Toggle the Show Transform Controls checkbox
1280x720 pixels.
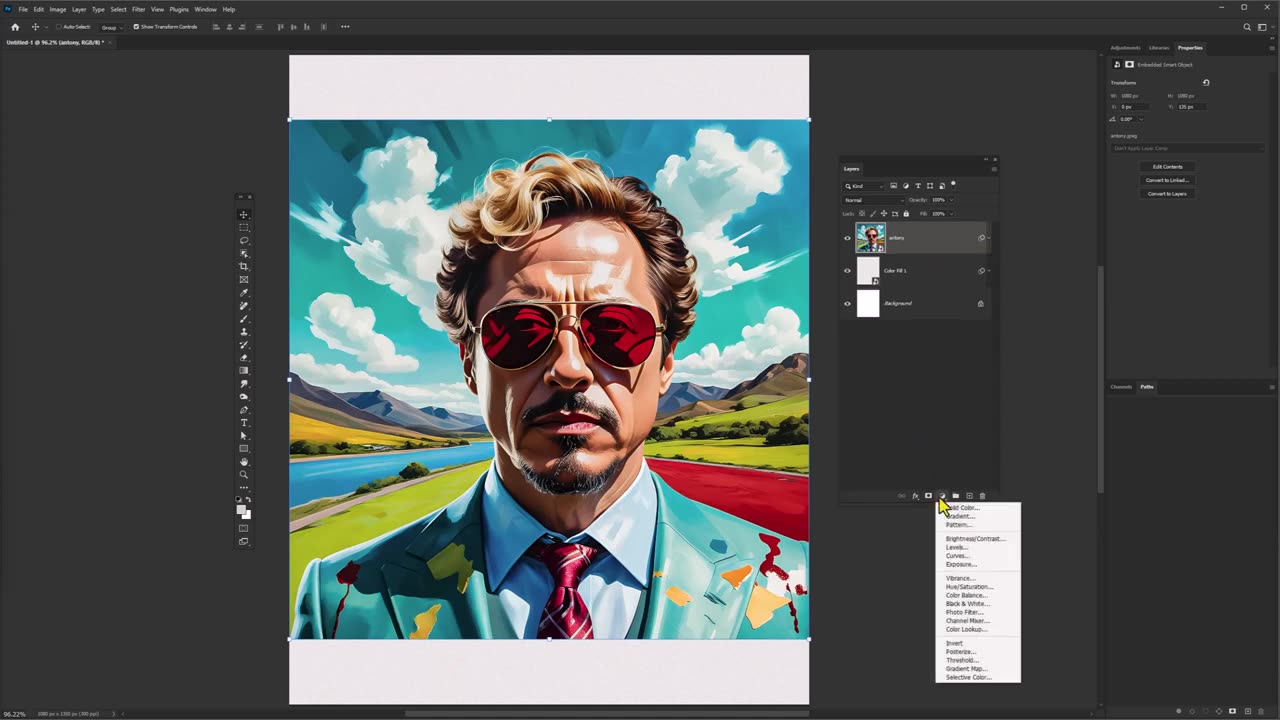pyautogui.click(x=136, y=27)
